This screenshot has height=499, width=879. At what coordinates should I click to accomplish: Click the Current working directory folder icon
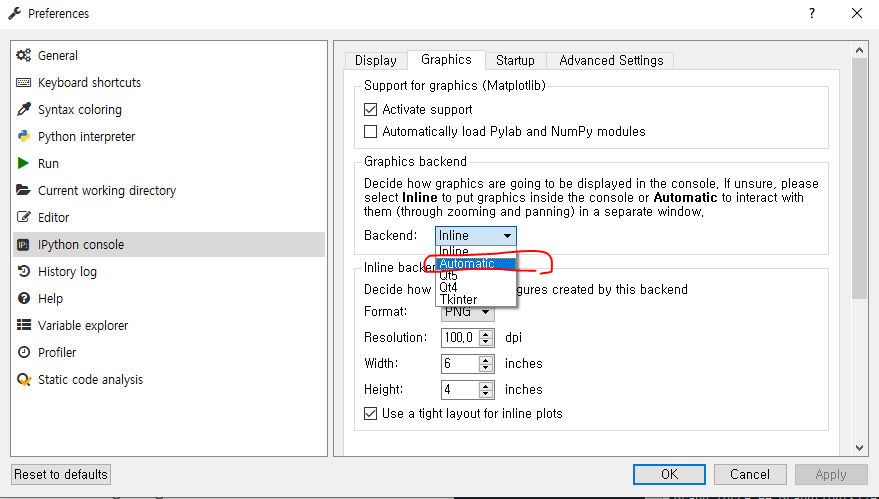coord(24,191)
